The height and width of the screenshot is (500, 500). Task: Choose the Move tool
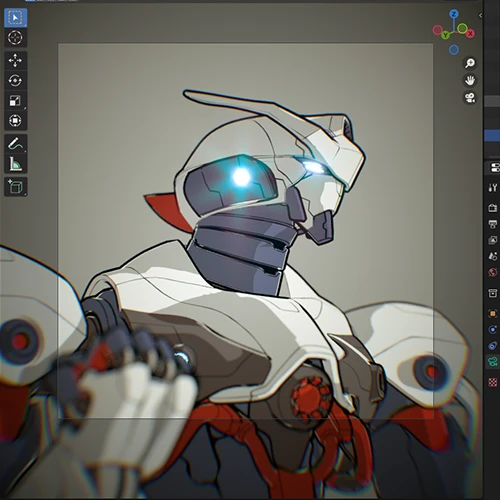point(15,61)
